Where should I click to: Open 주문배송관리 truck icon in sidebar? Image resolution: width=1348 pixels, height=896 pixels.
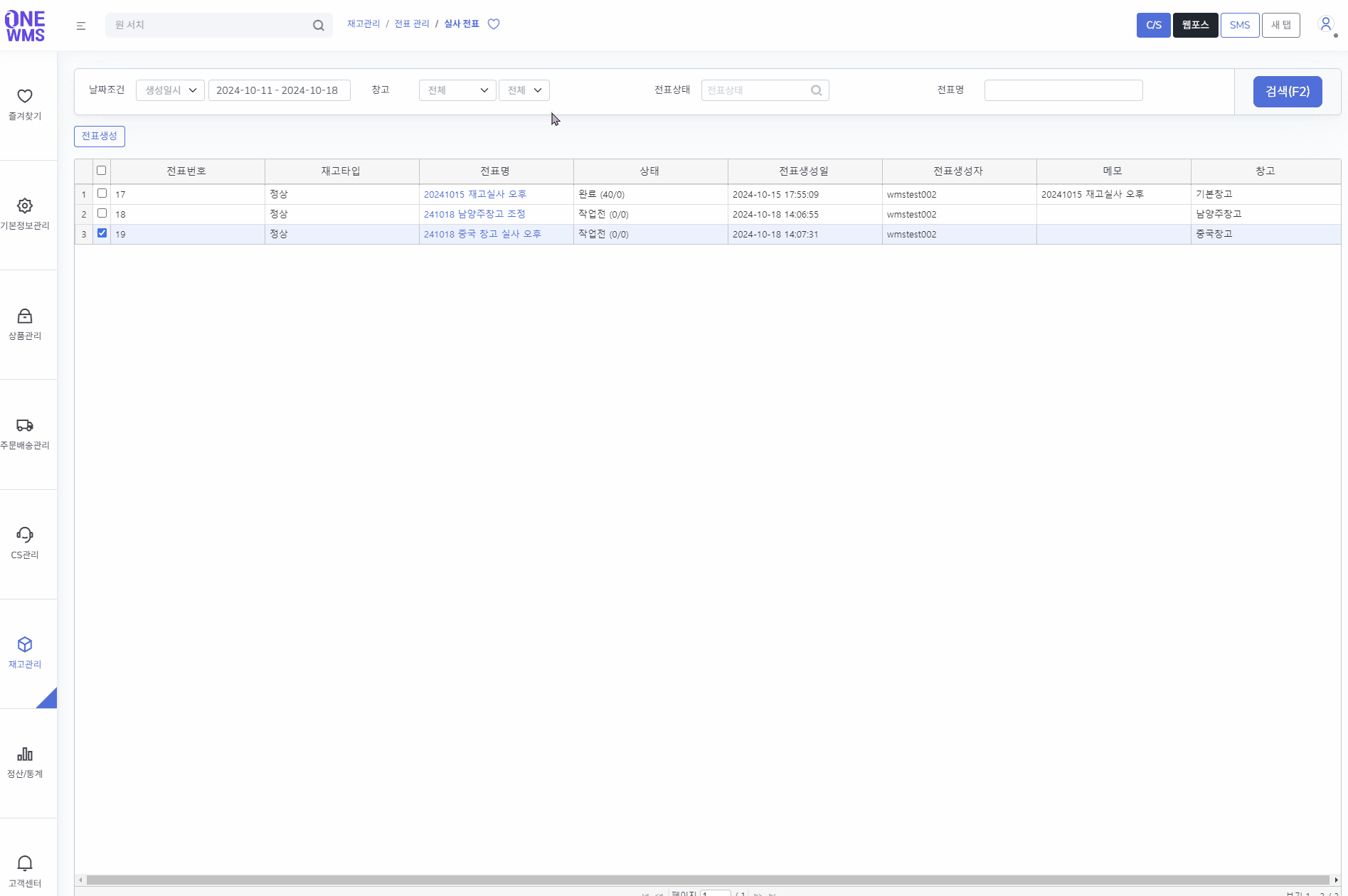(25, 425)
